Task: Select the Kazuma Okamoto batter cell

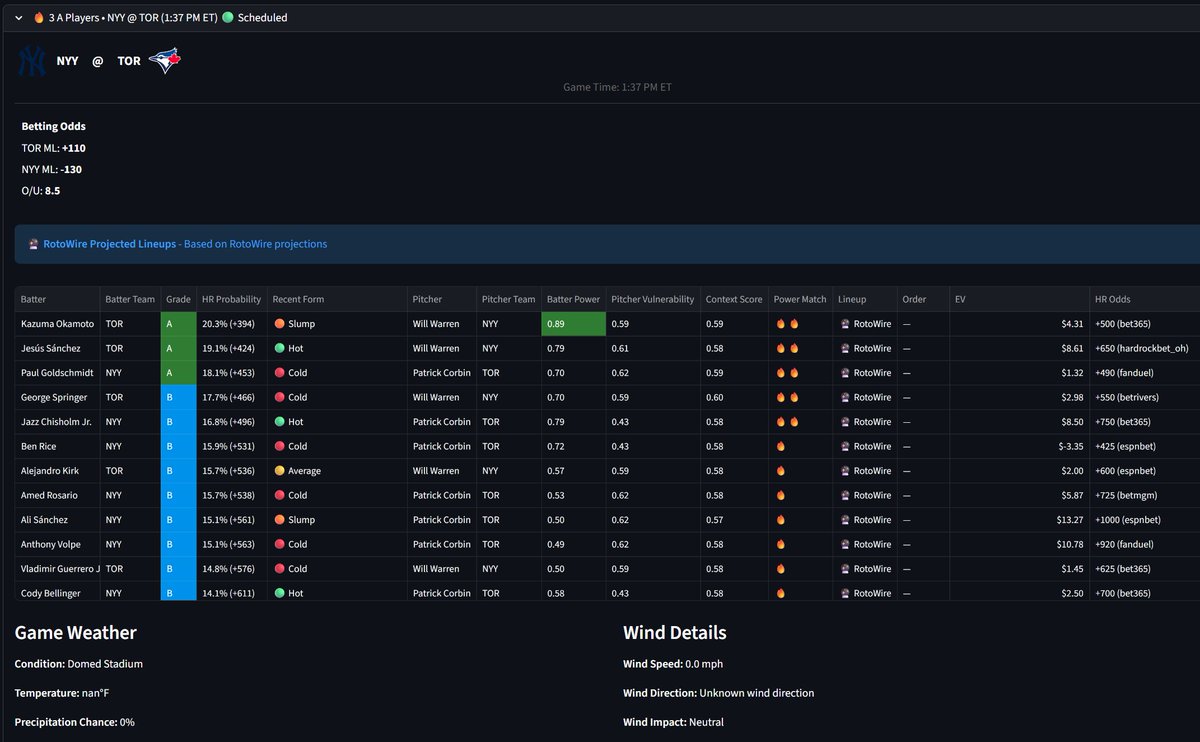Action: (57, 324)
